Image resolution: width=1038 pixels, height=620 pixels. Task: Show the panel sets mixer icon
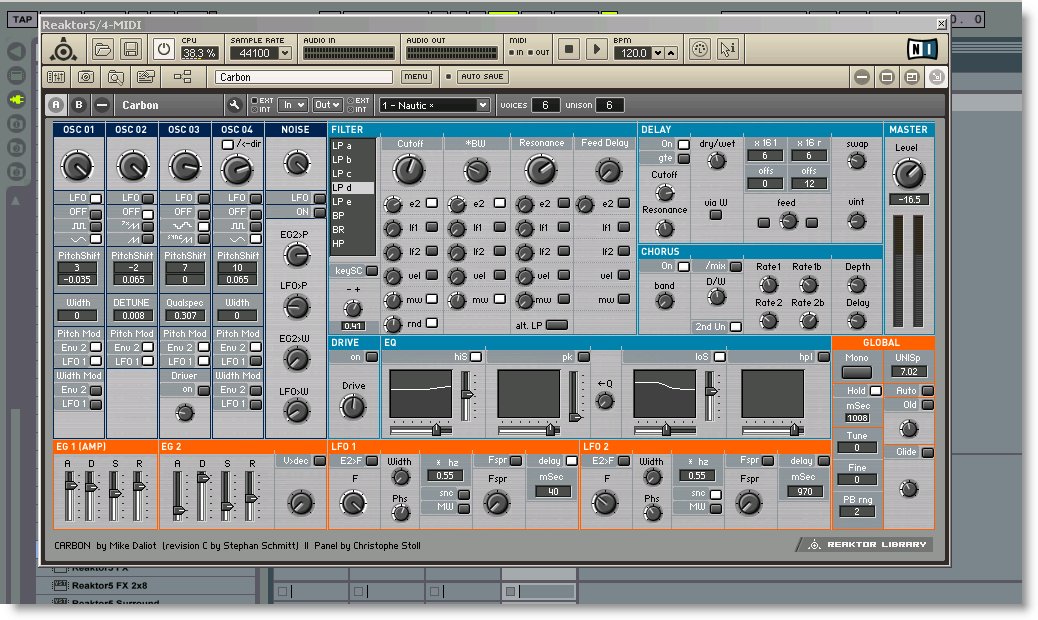point(56,77)
